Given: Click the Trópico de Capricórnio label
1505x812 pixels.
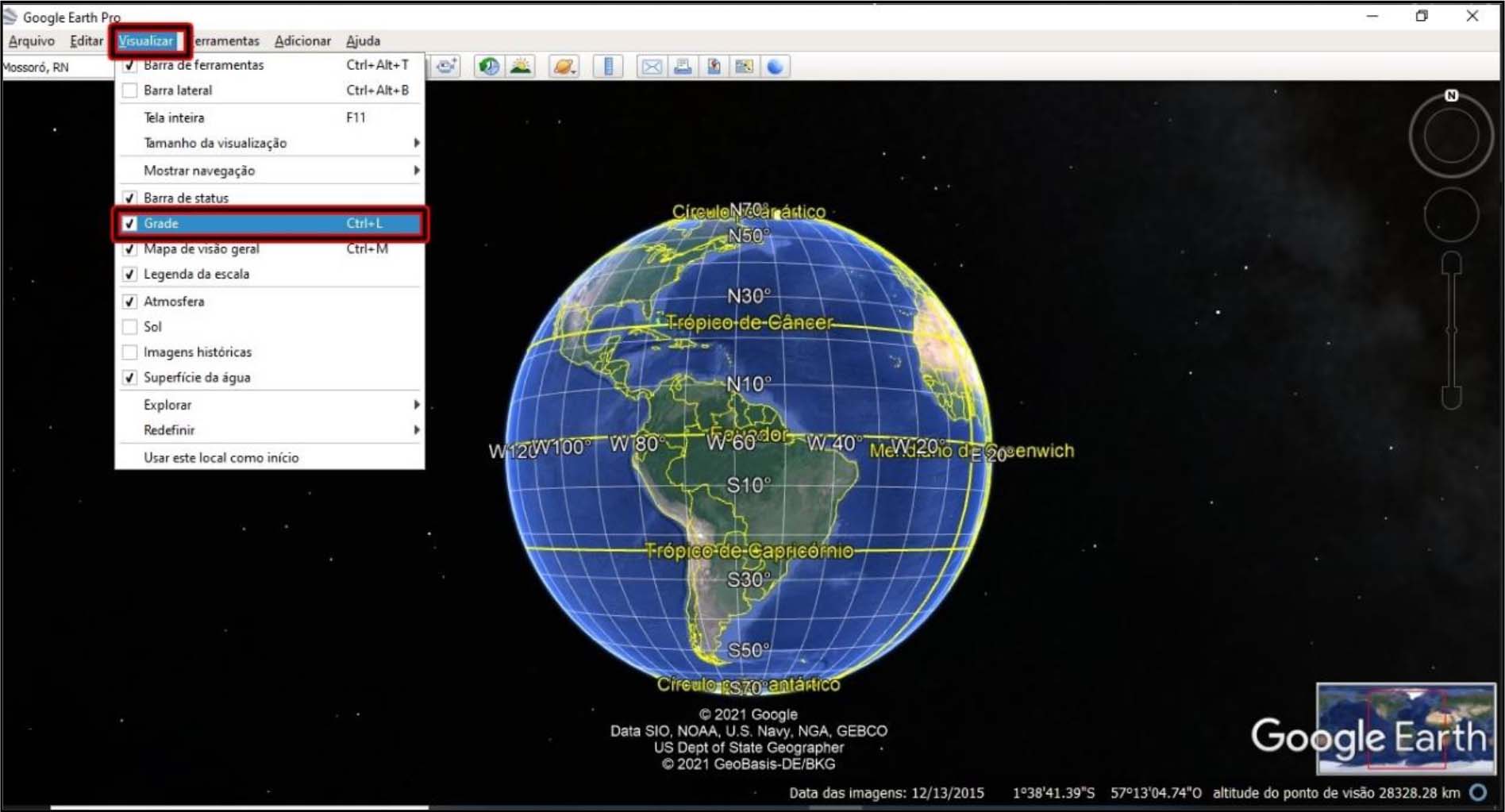Looking at the screenshot, I should point(749,551).
